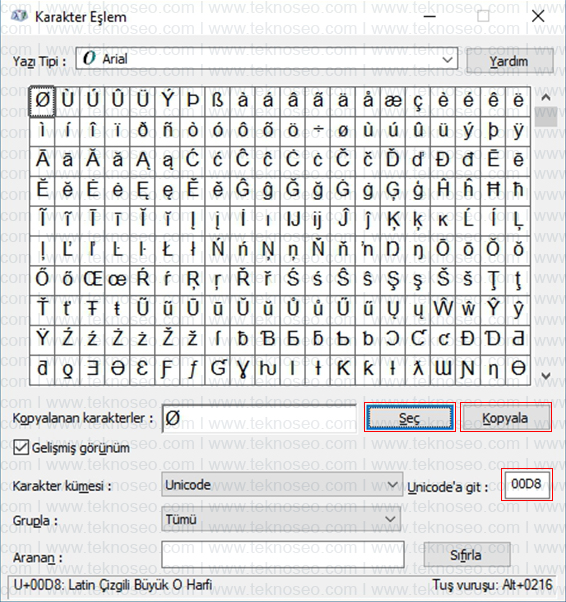566x602 pixels.
Task: Click the scroll up arrow of the grid
Action: [x=546, y=98]
